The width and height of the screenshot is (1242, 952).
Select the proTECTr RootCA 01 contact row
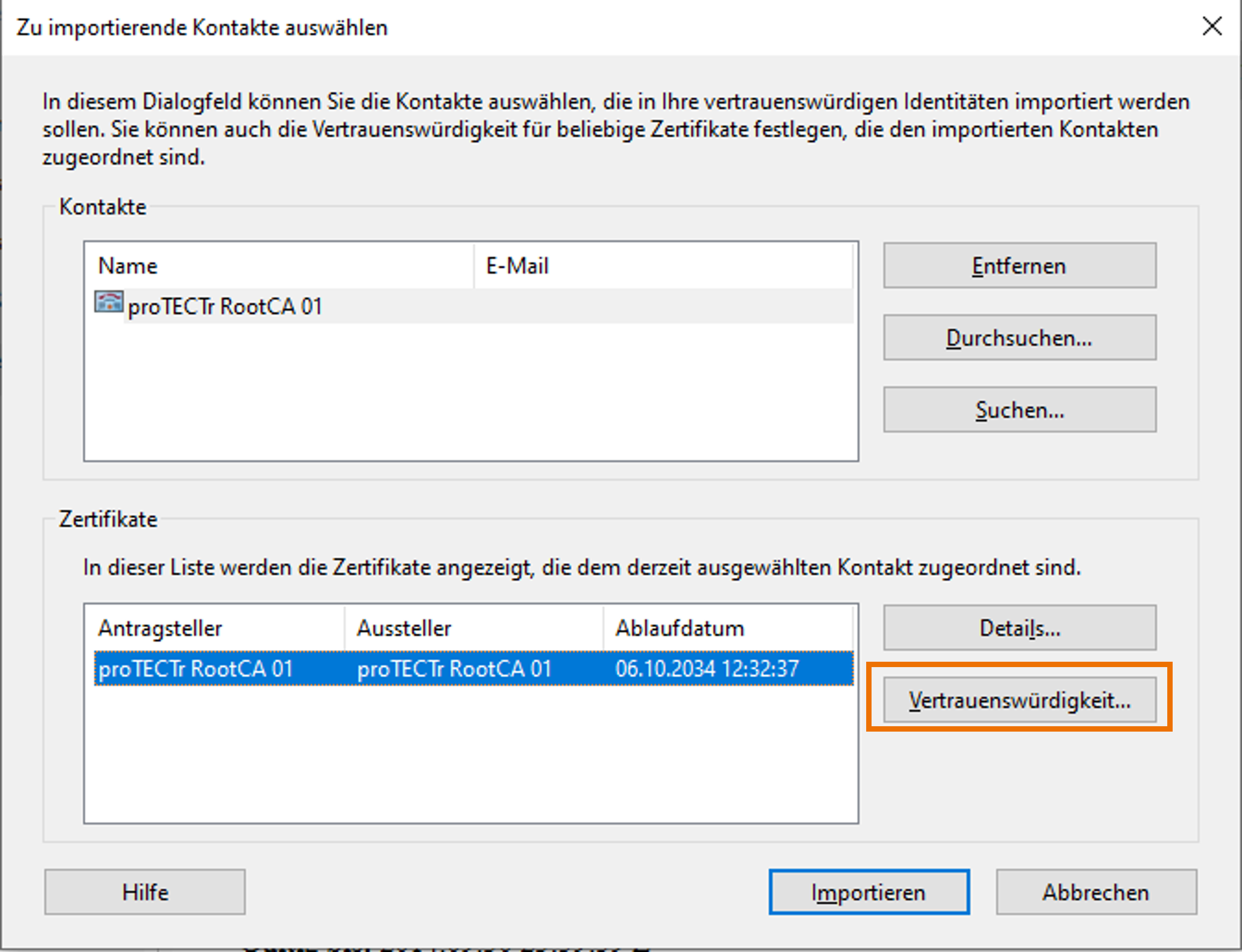225,307
